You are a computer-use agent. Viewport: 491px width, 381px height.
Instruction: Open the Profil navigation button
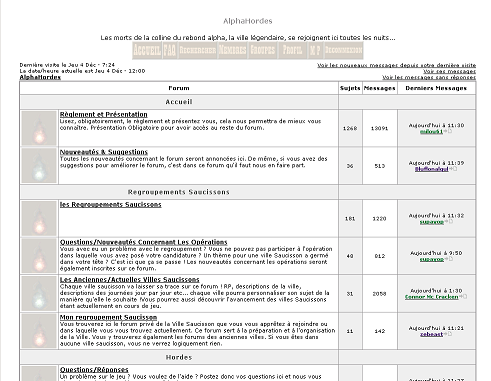click(292, 50)
